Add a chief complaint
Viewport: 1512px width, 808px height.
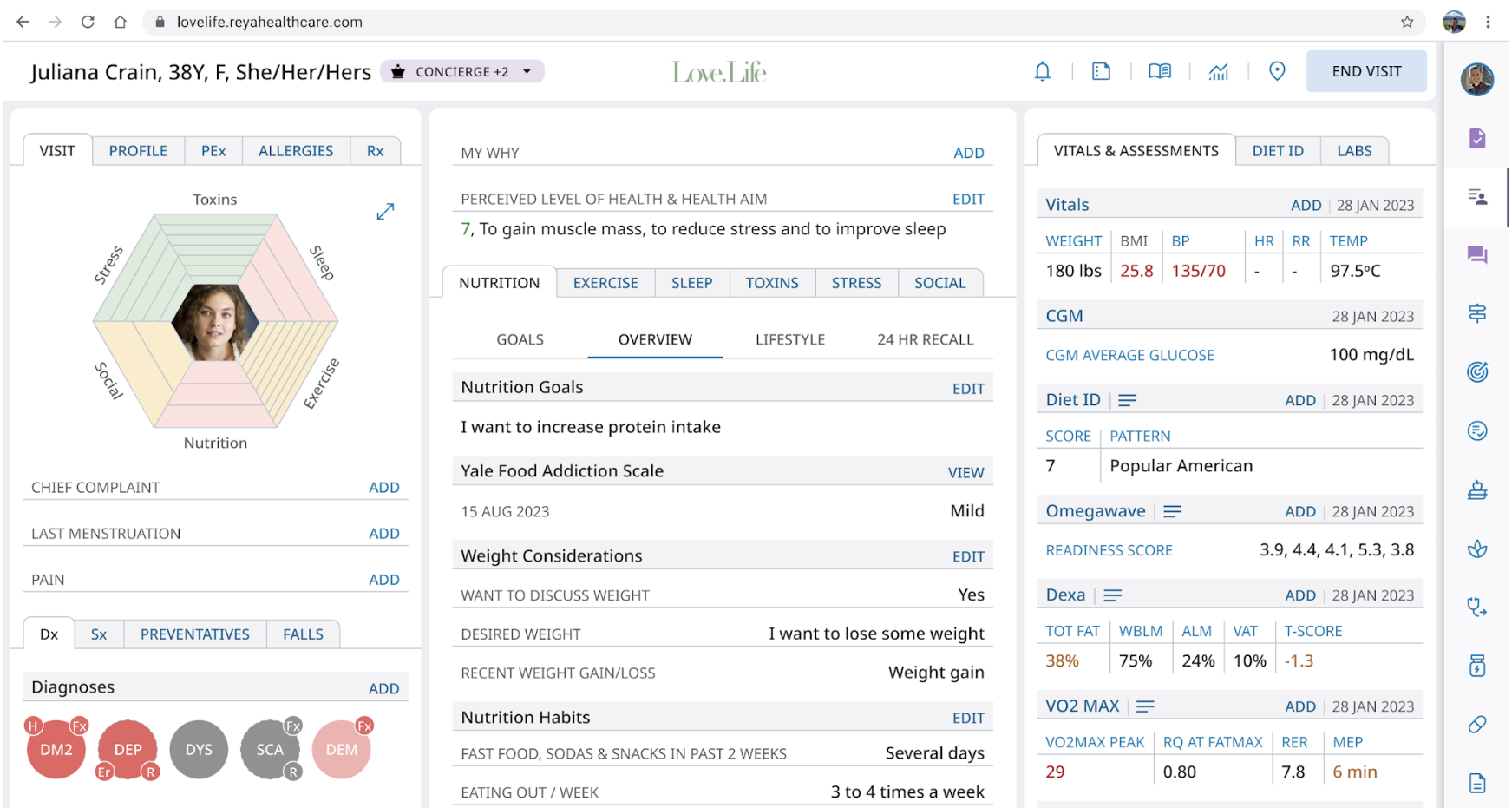(x=383, y=488)
